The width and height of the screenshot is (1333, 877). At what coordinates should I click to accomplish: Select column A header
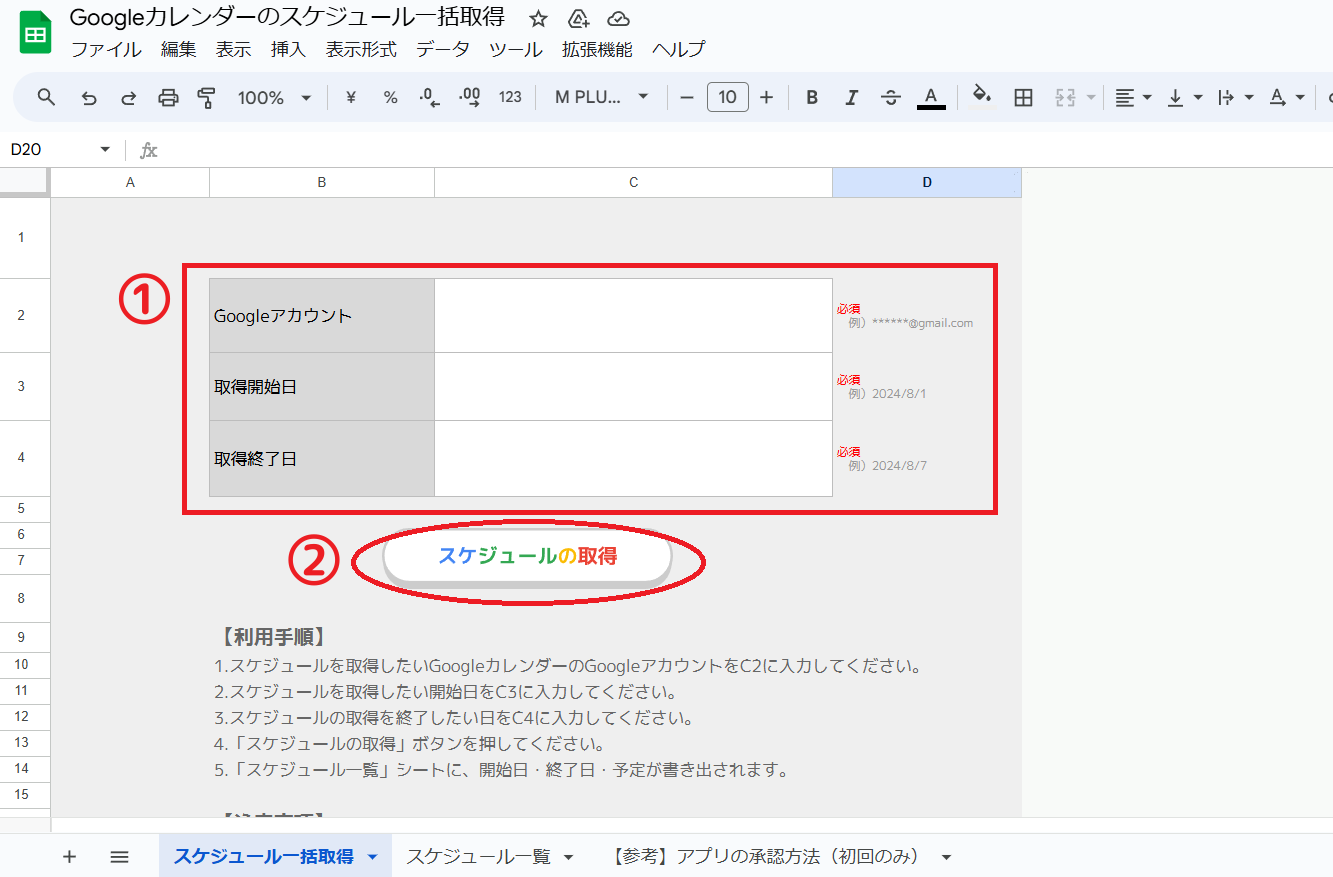[x=130, y=182]
